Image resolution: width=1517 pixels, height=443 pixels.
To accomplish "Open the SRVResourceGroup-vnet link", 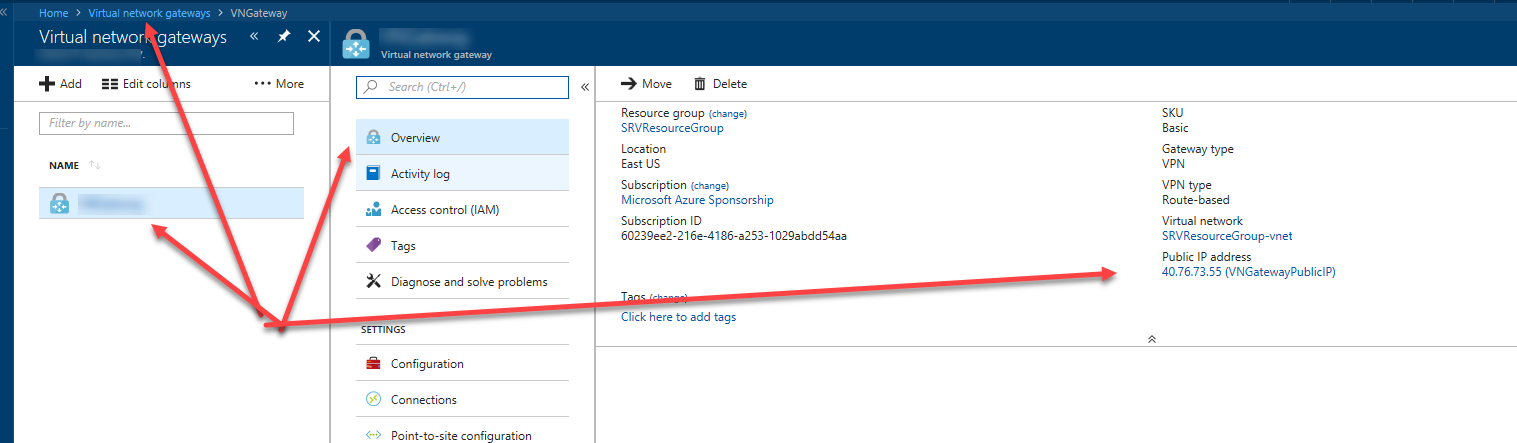I will click(1226, 236).
